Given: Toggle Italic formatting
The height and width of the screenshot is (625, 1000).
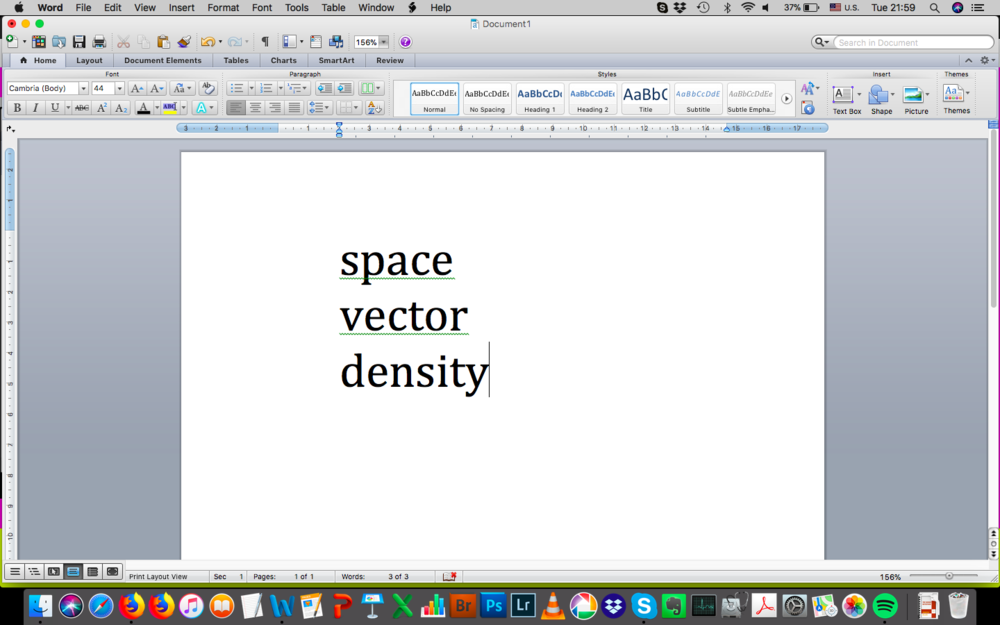Looking at the screenshot, I should click(x=35, y=107).
